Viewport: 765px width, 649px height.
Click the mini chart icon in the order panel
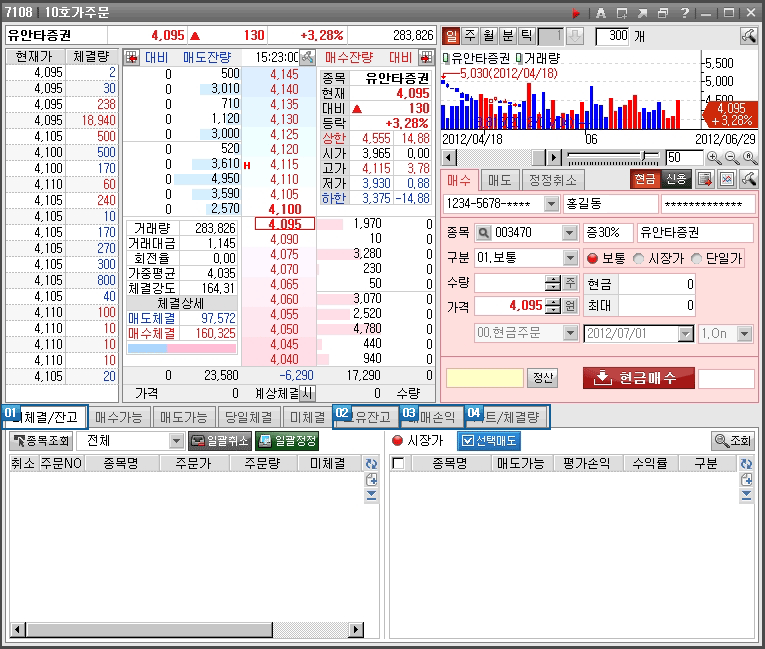(x=726, y=180)
